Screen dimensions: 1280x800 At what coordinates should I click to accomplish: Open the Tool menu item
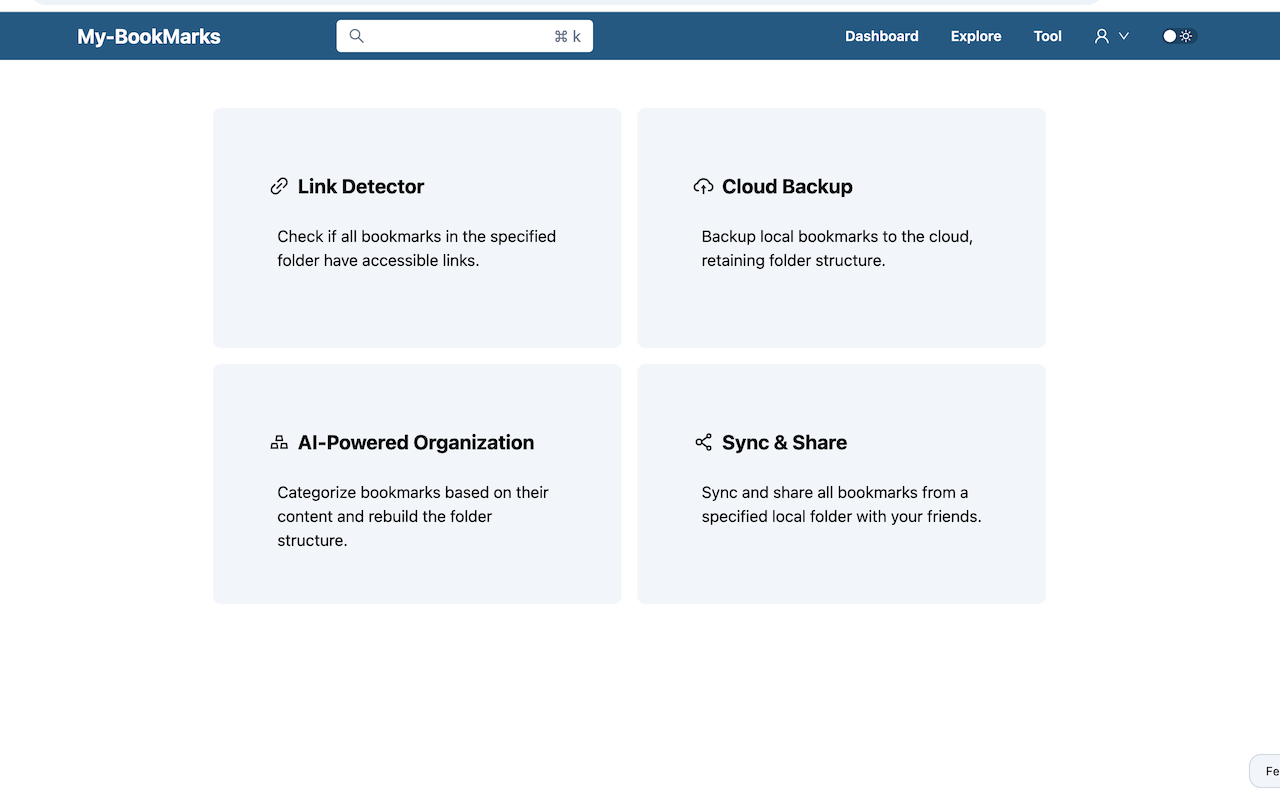pyautogui.click(x=1048, y=36)
